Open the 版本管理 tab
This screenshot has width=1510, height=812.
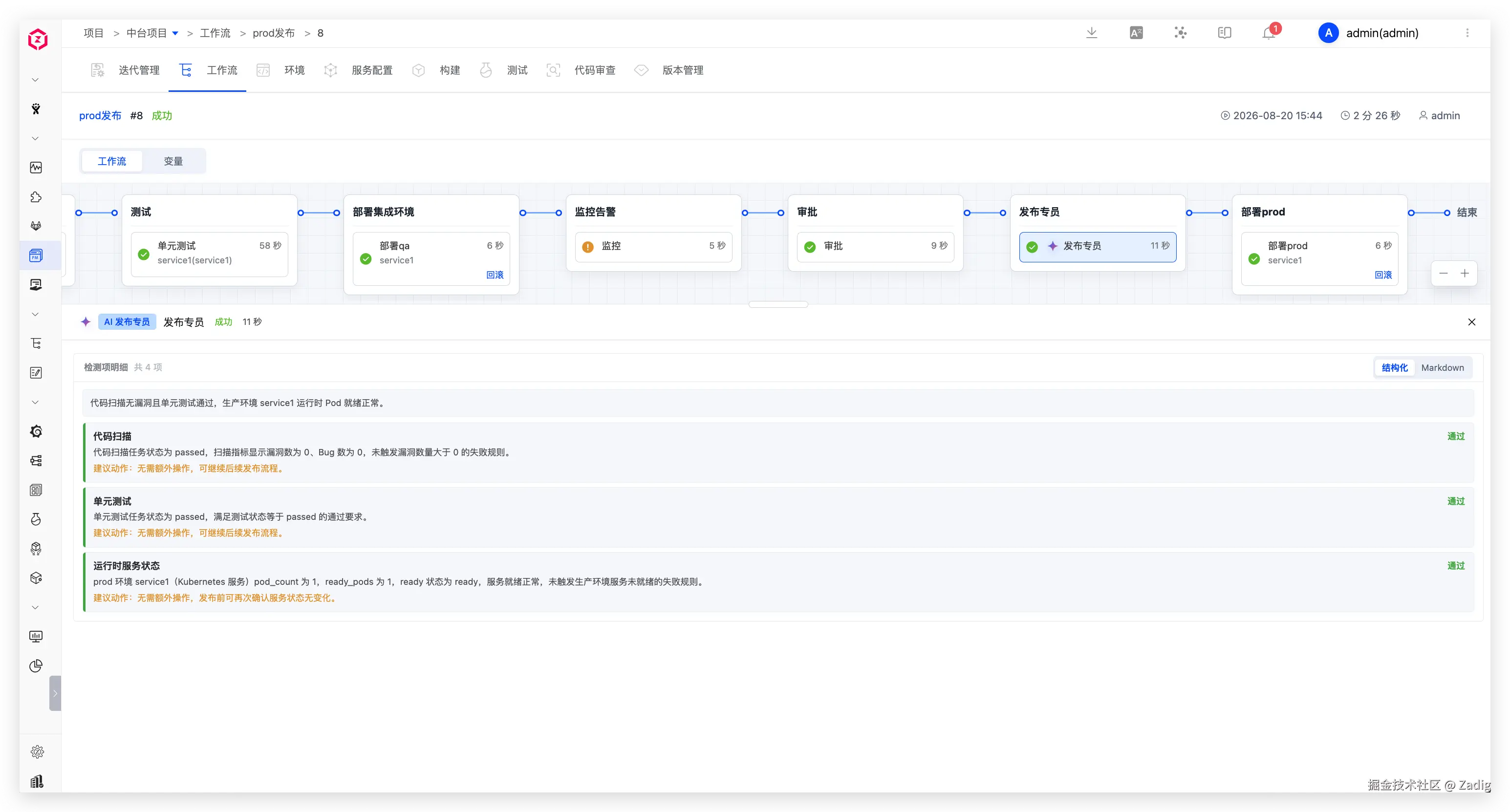(x=669, y=70)
